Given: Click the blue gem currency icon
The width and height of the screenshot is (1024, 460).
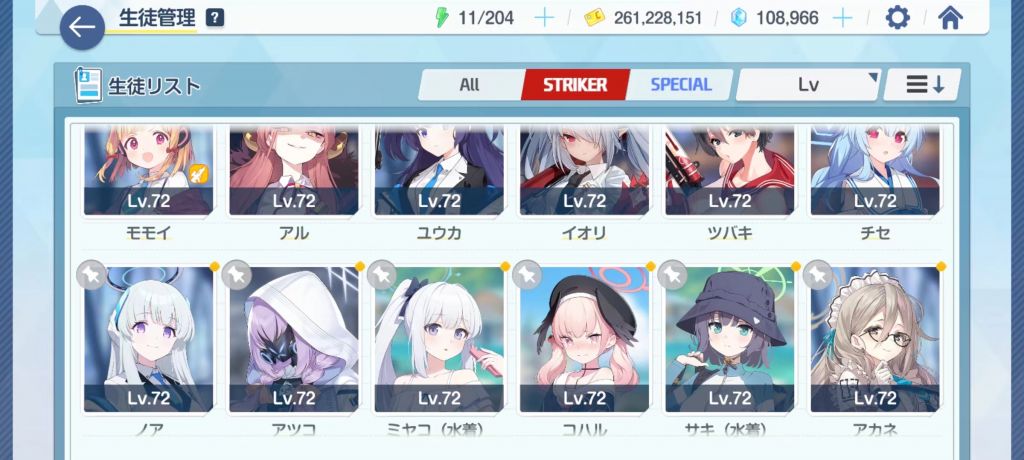Looking at the screenshot, I should pos(739,18).
